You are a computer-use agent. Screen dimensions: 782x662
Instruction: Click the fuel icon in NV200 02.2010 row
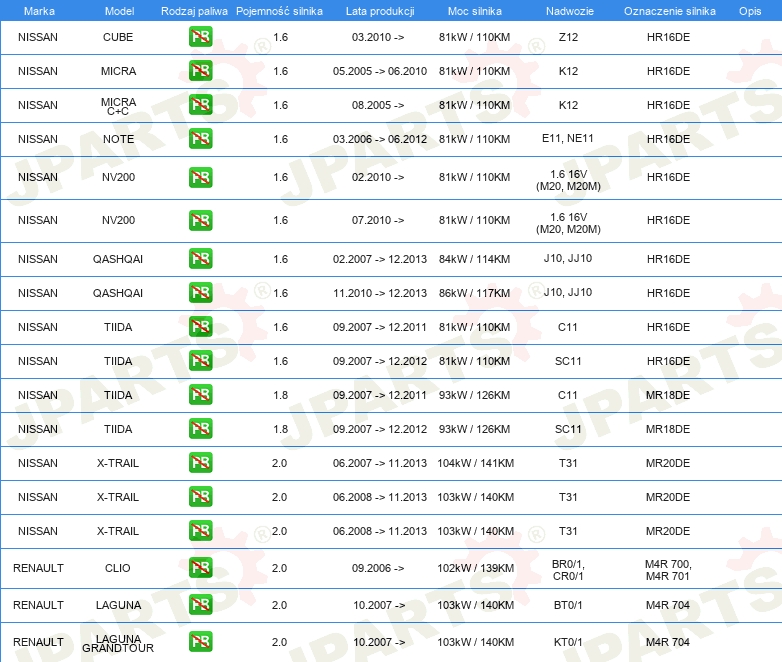coord(200,178)
